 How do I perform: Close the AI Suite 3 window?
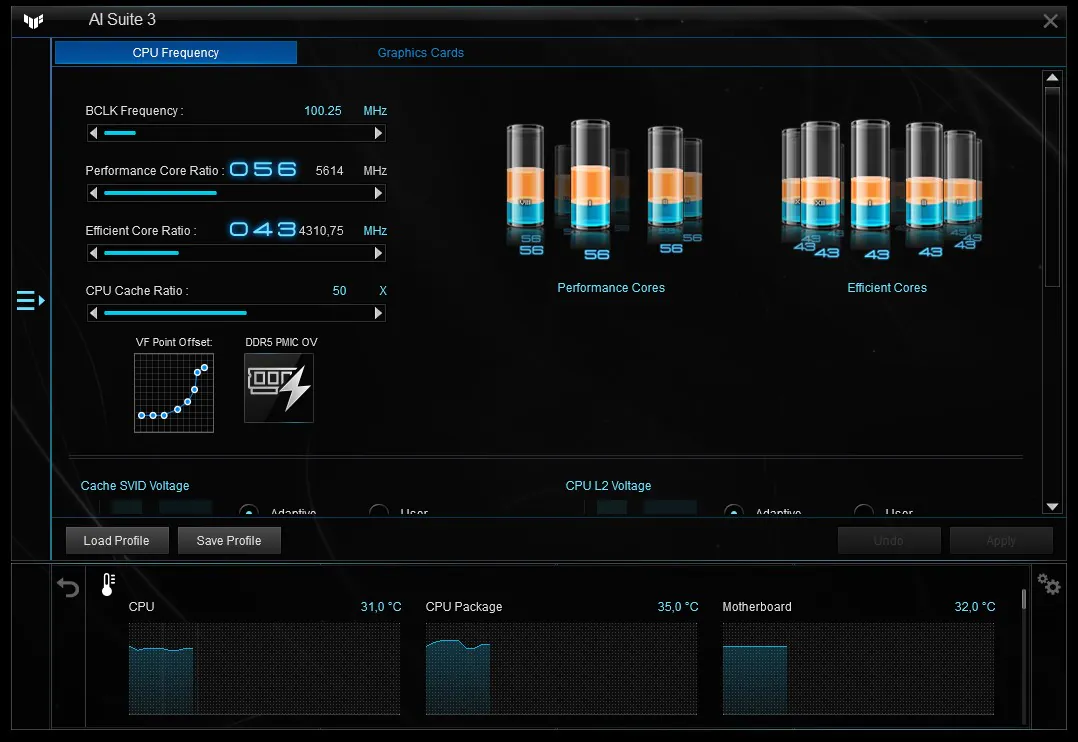[x=1050, y=21]
